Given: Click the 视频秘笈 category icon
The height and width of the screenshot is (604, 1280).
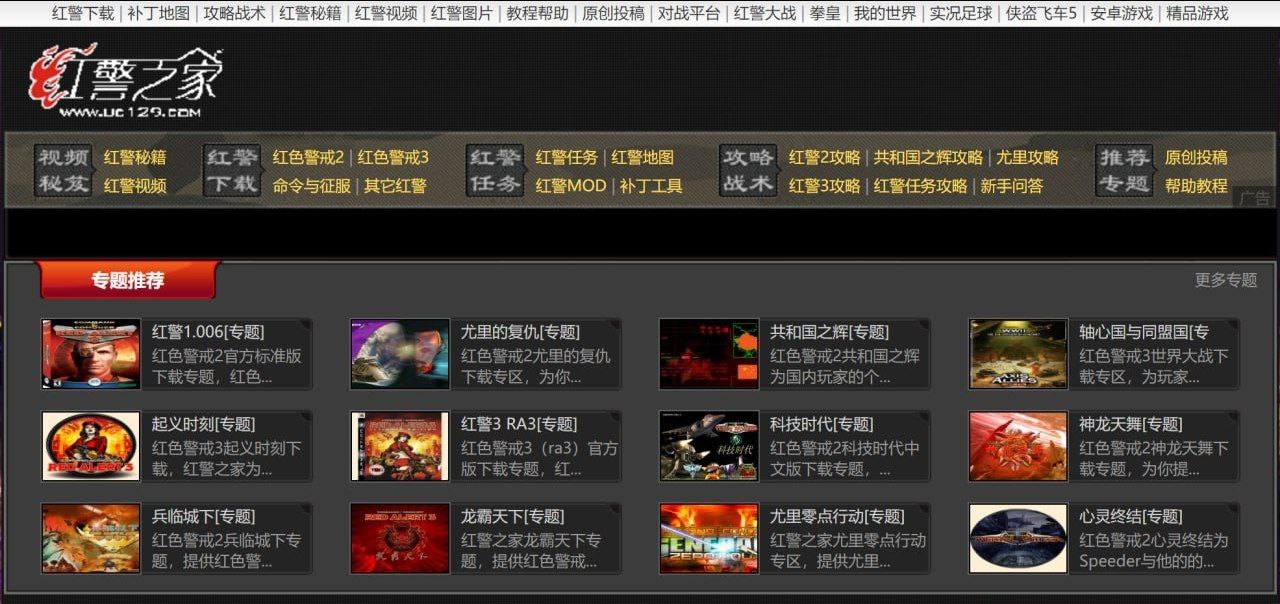Looking at the screenshot, I should (64, 171).
